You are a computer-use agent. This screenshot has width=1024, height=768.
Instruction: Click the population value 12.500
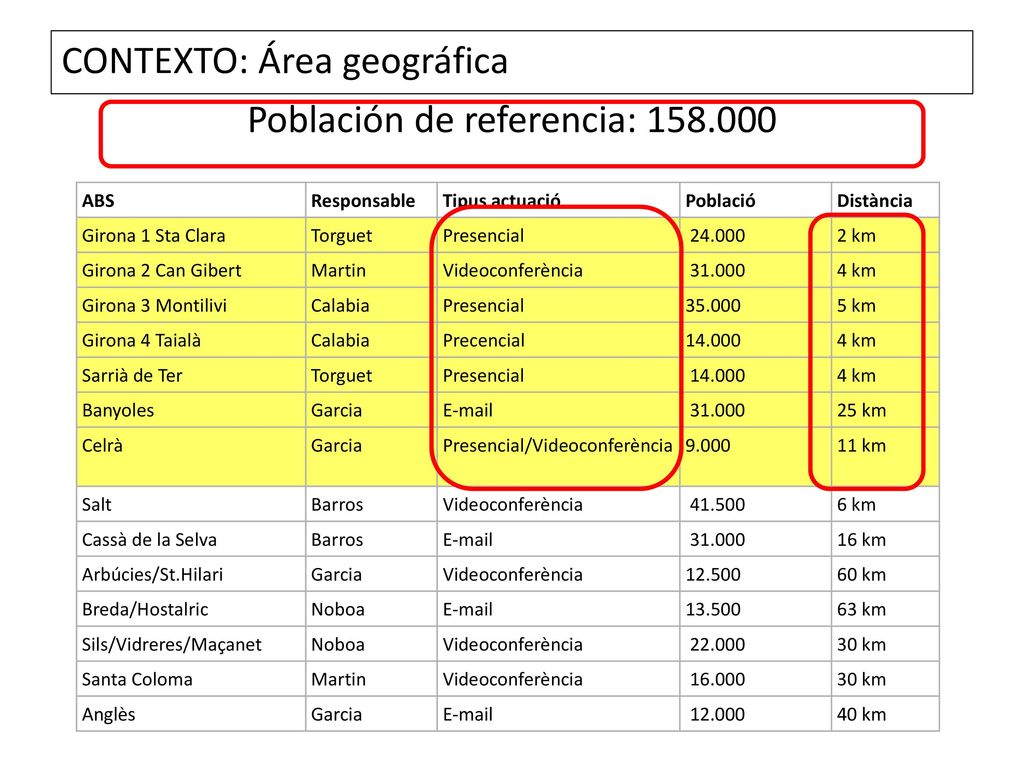tap(713, 574)
